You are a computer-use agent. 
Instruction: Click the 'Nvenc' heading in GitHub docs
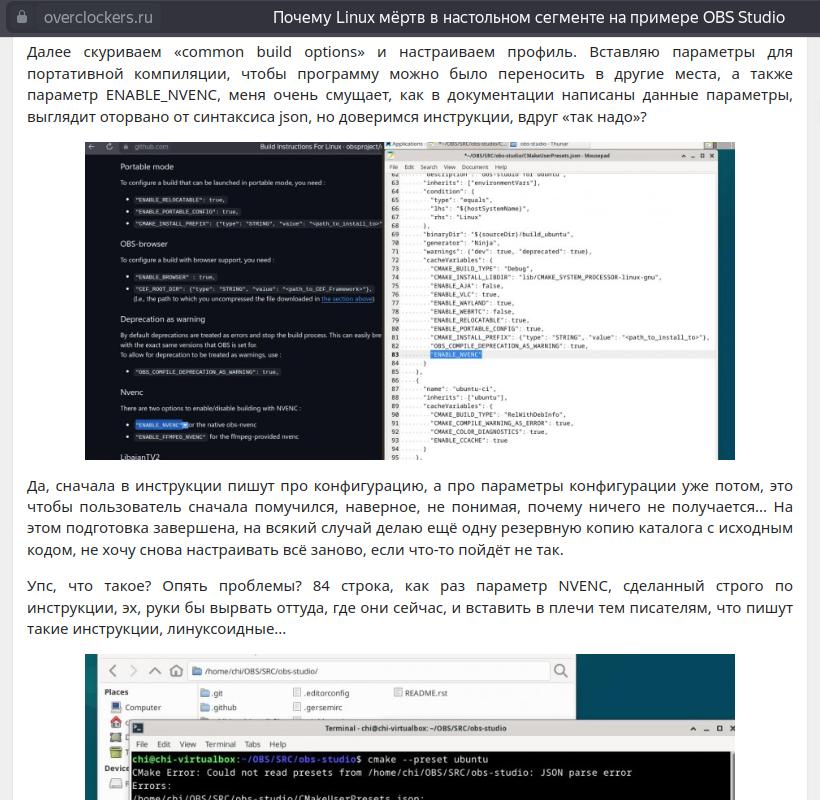coord(131,392)
